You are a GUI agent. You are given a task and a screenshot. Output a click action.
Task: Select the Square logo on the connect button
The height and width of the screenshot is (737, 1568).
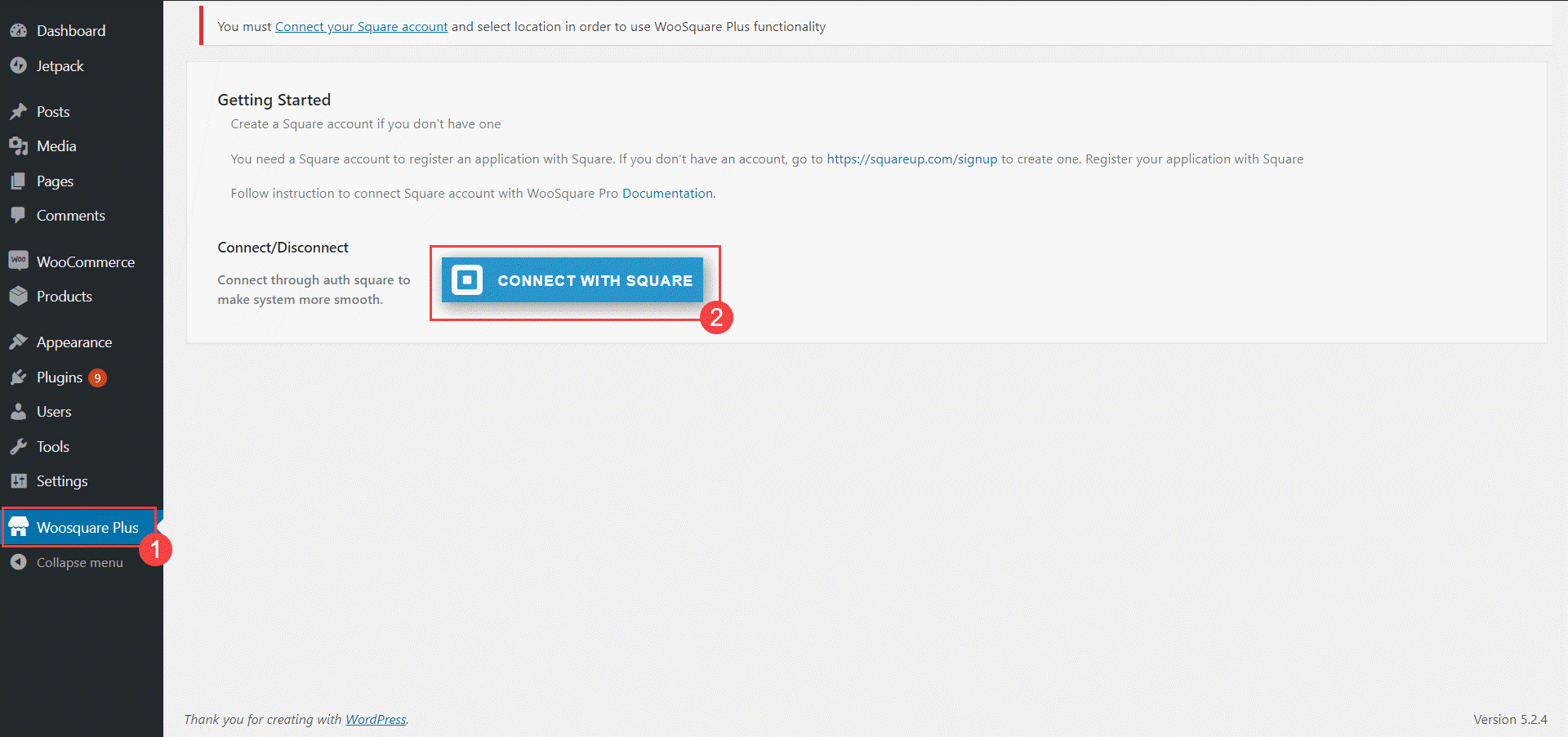[x=465, y=280]
